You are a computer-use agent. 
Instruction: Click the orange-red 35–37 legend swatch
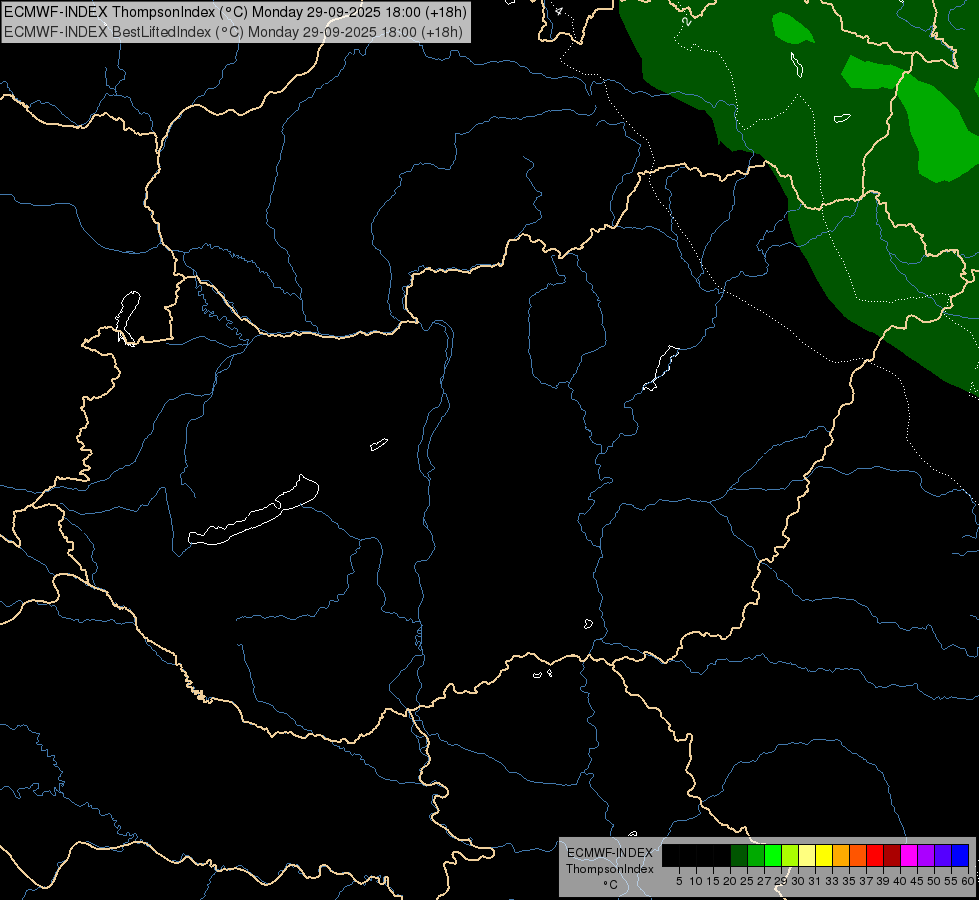[x=858, y=855]
